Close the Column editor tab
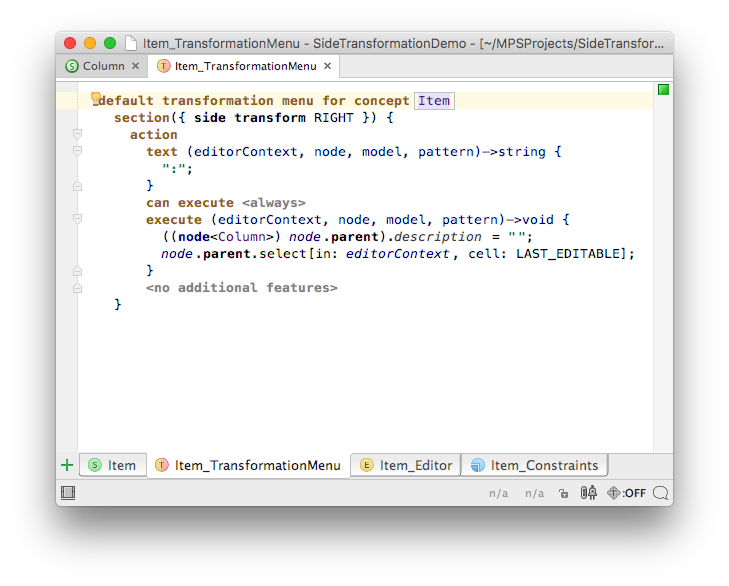 pos(136,66)
